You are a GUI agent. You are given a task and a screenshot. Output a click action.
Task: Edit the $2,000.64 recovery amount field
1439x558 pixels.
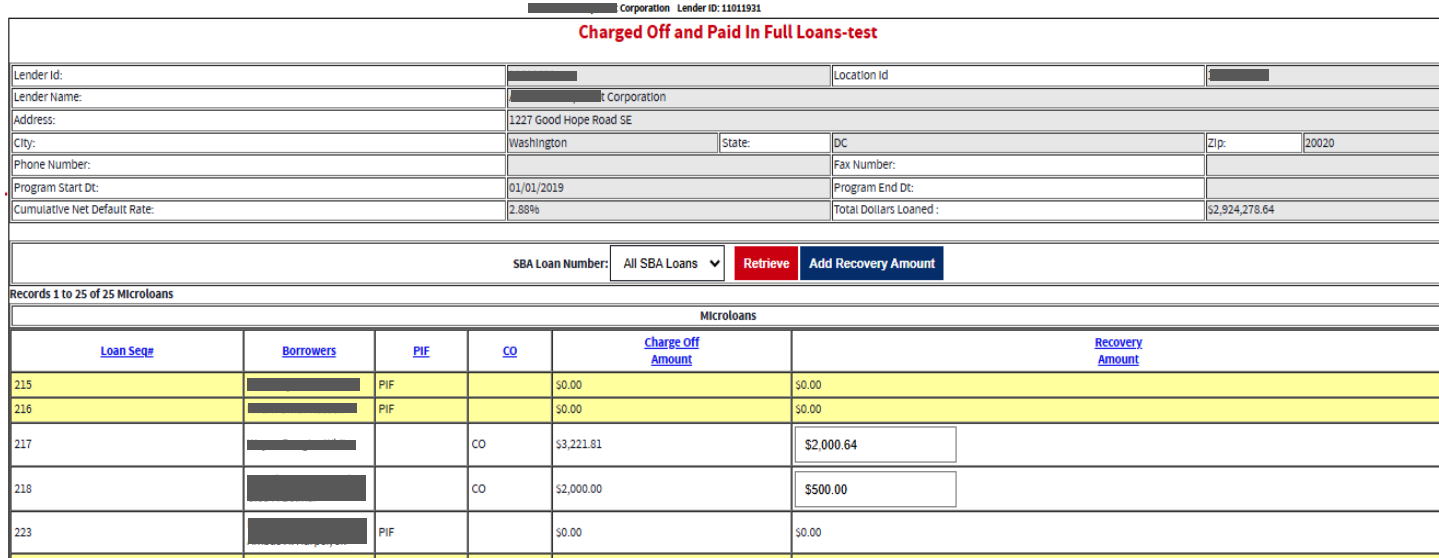point(875,445)
